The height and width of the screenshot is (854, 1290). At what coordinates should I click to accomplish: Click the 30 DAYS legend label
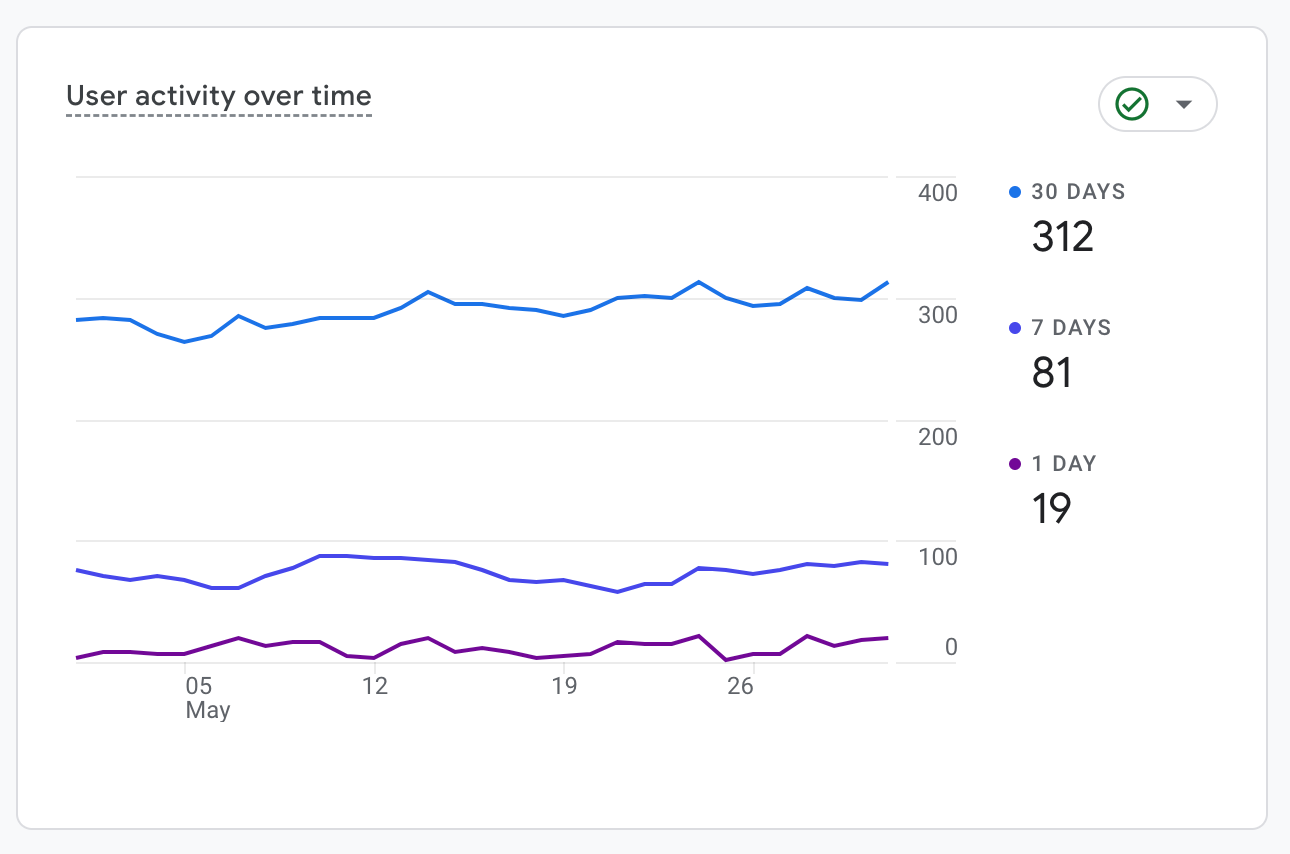click(1078, 192)
